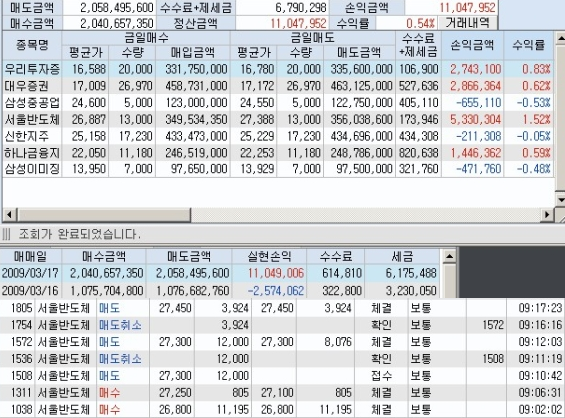Click commission value 614,810
This screenshot has height=418, width=565.
pos(342,273)
